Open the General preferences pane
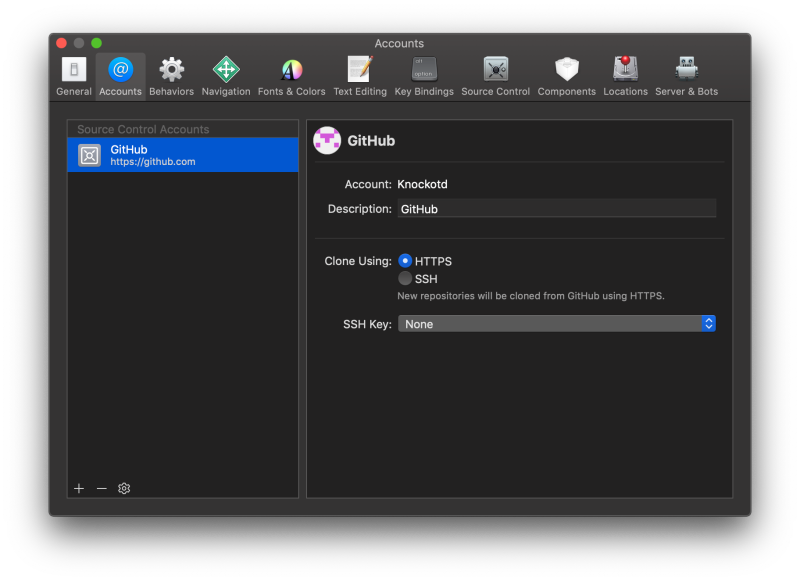This screenshot has width=800, height=581. [x=74, y=77]
